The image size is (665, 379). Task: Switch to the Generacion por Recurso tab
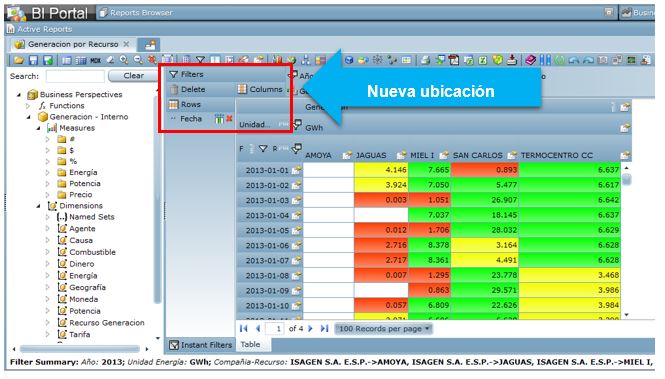click(x=73, y=44)
